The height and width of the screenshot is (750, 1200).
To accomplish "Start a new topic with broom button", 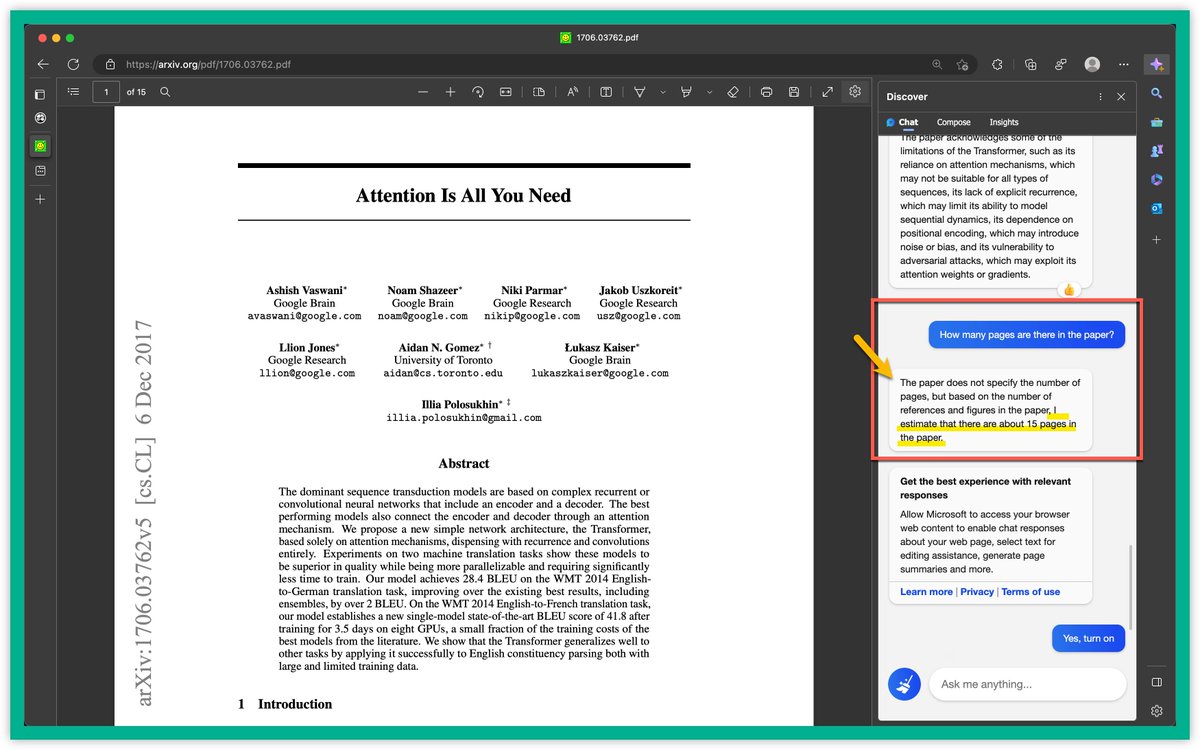I will 904,684.
